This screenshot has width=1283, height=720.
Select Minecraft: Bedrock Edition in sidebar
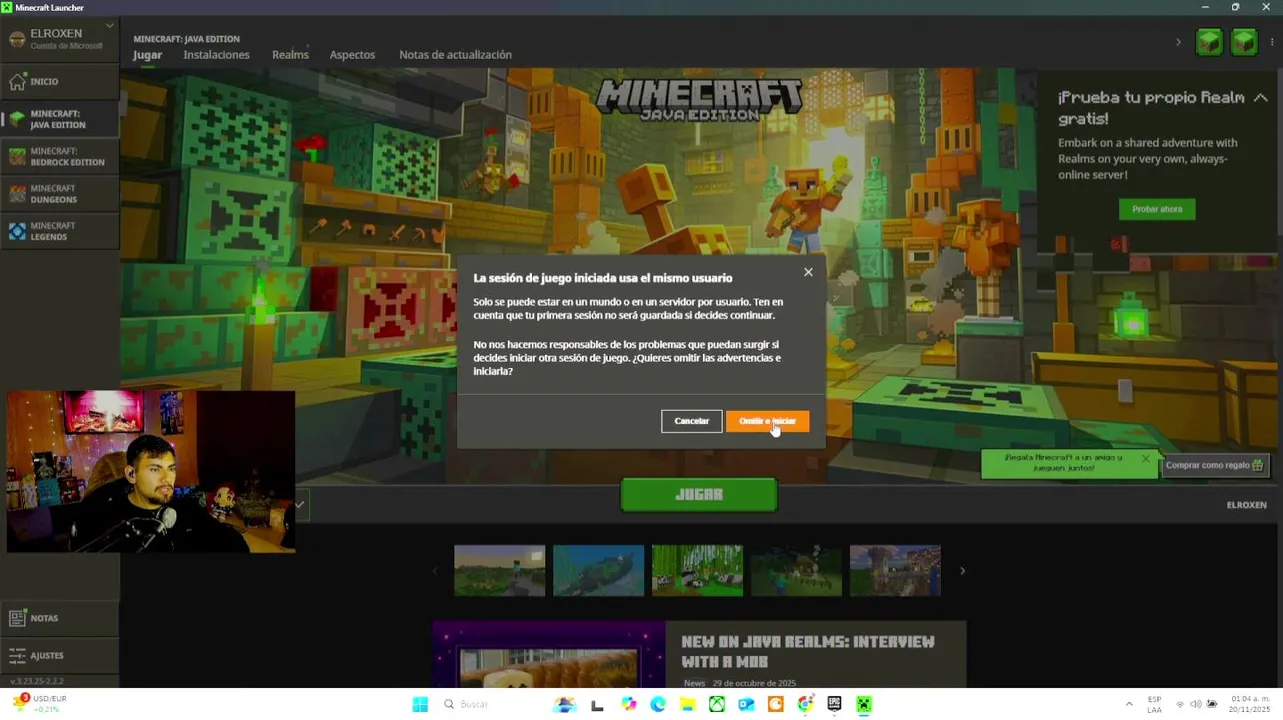point(59,157)
